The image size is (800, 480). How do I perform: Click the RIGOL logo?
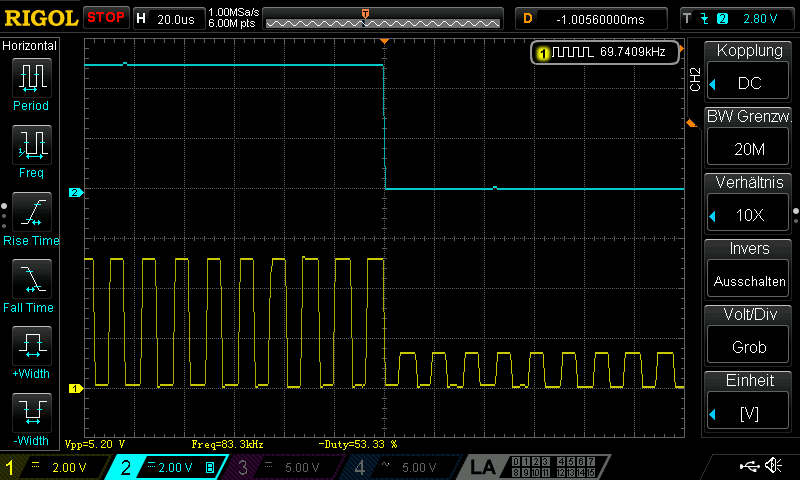[41, 18]
